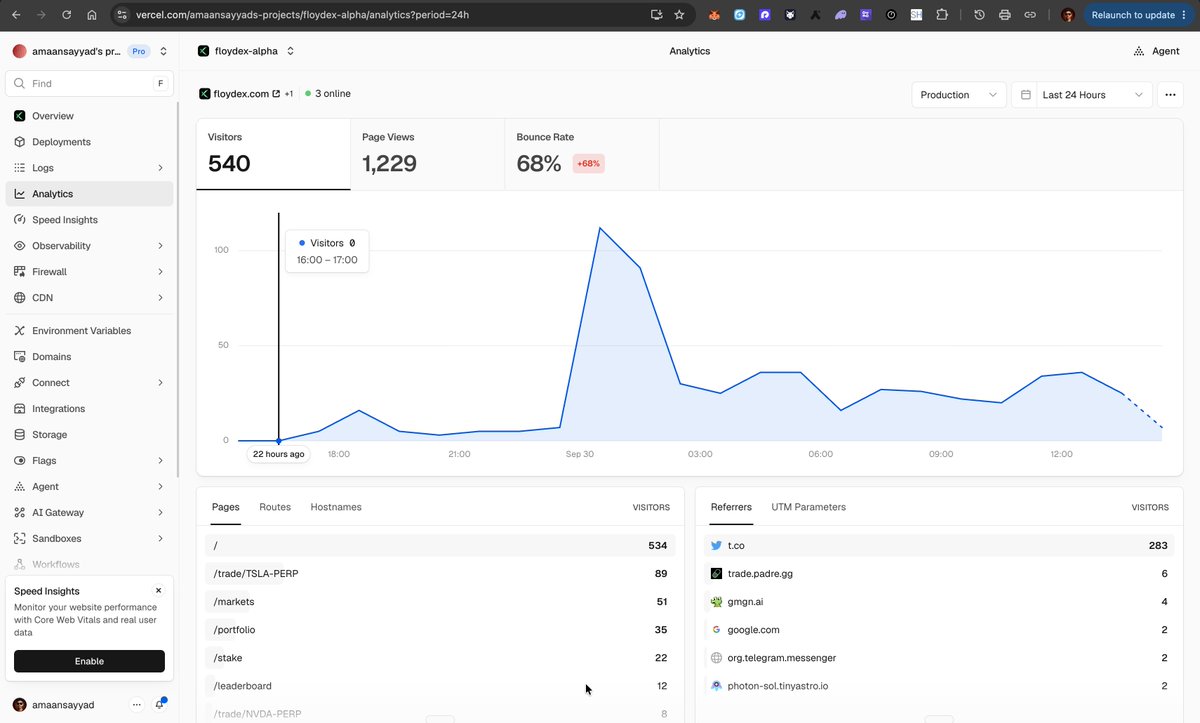Expand the Flags sidebar submenu
The image size is (1200, 723).
click(x=161, y=461)
